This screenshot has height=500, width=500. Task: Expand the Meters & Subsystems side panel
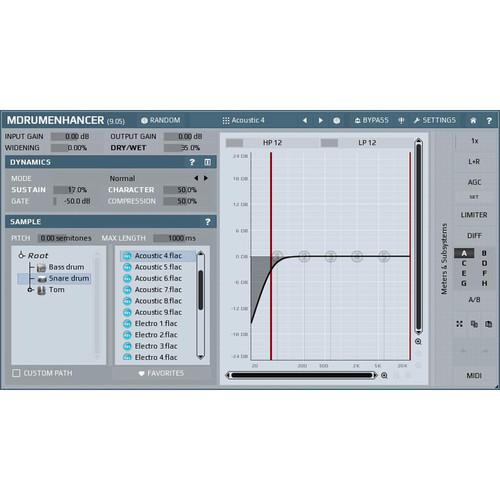(444, 259)
